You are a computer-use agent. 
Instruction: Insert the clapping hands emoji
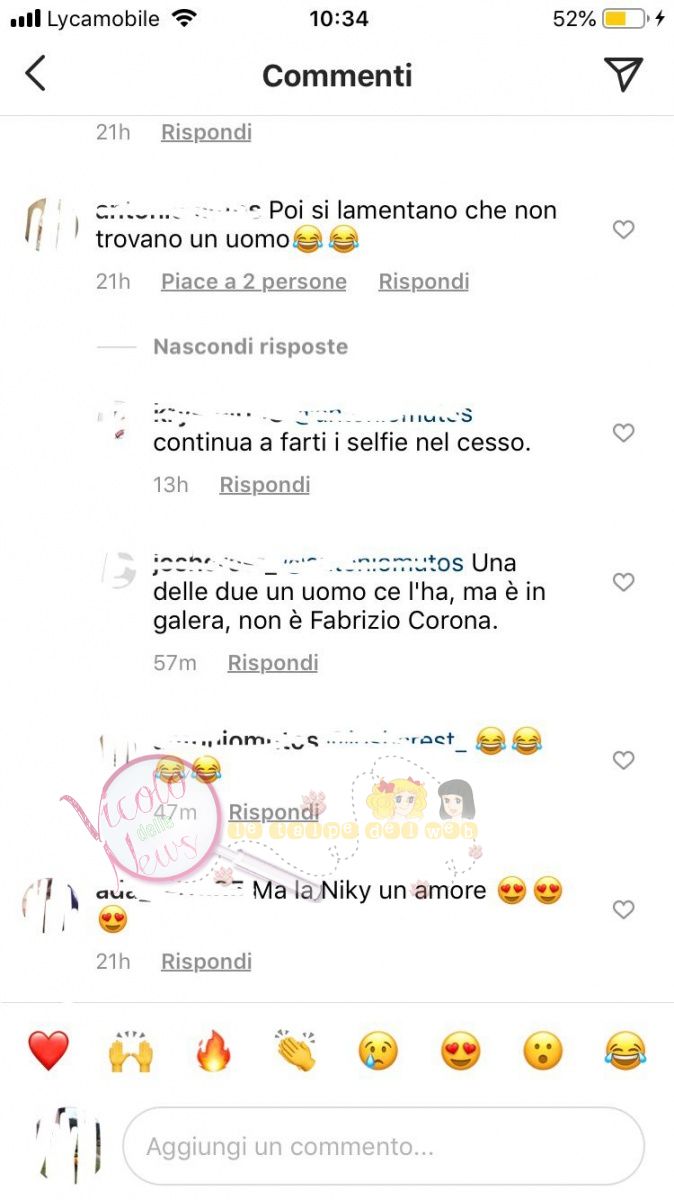[x=296, y=1051]
